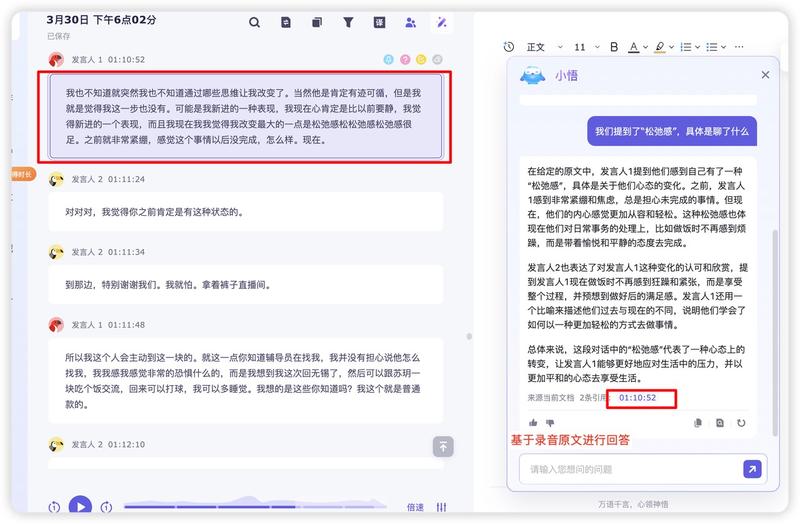
Task: Click the 发言人 1 name at 01:11:48
Action: 87,325
